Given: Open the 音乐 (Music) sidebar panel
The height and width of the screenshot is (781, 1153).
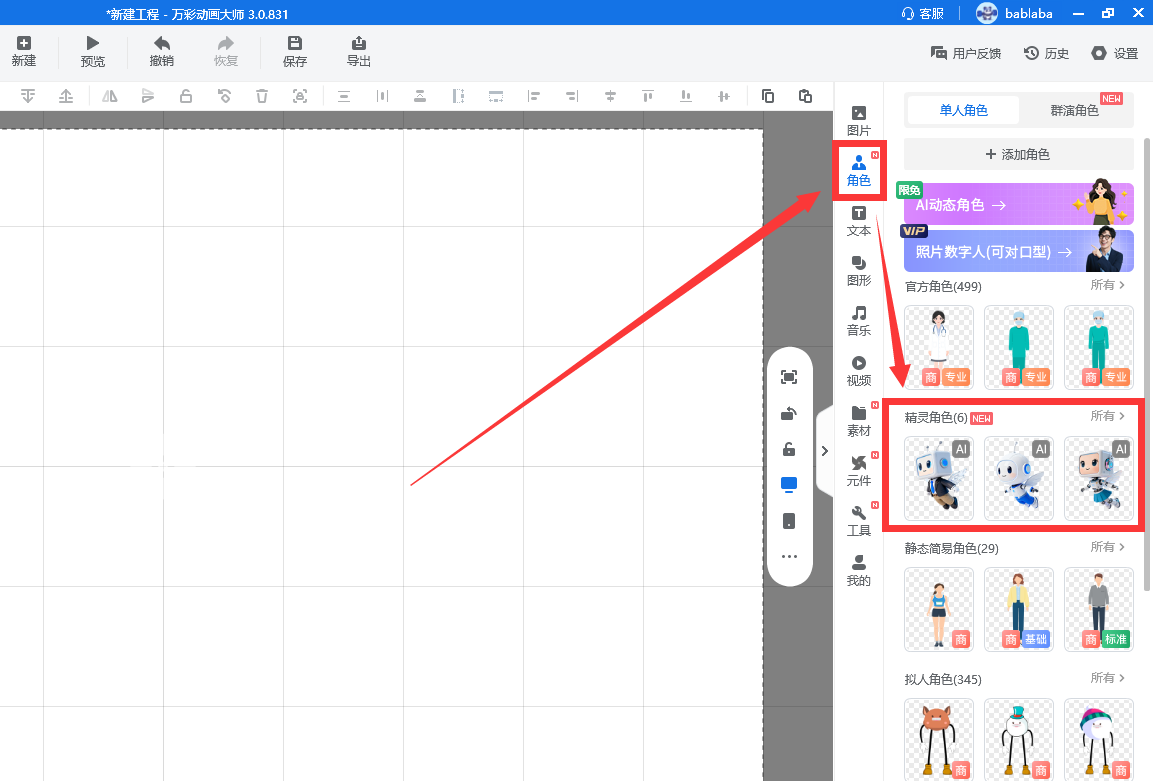Looking at the screenshot, I should [858, 320].
